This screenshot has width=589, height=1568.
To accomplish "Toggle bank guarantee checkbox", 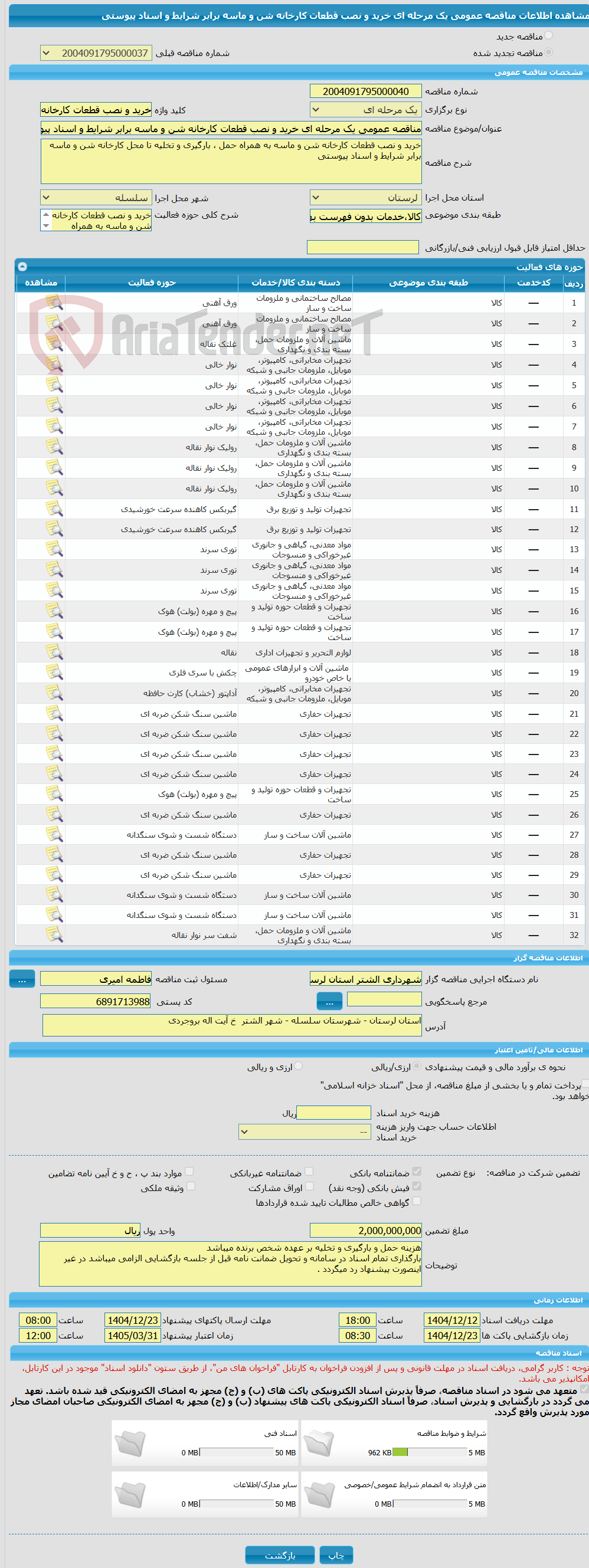I will 417,1172.
